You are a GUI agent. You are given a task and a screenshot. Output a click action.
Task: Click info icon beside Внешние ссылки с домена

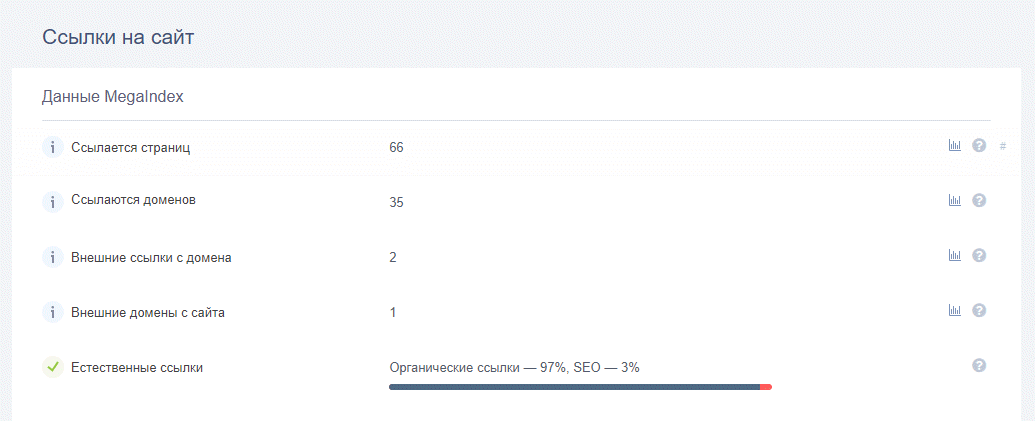pyautogui.click(x=53, y=257)
